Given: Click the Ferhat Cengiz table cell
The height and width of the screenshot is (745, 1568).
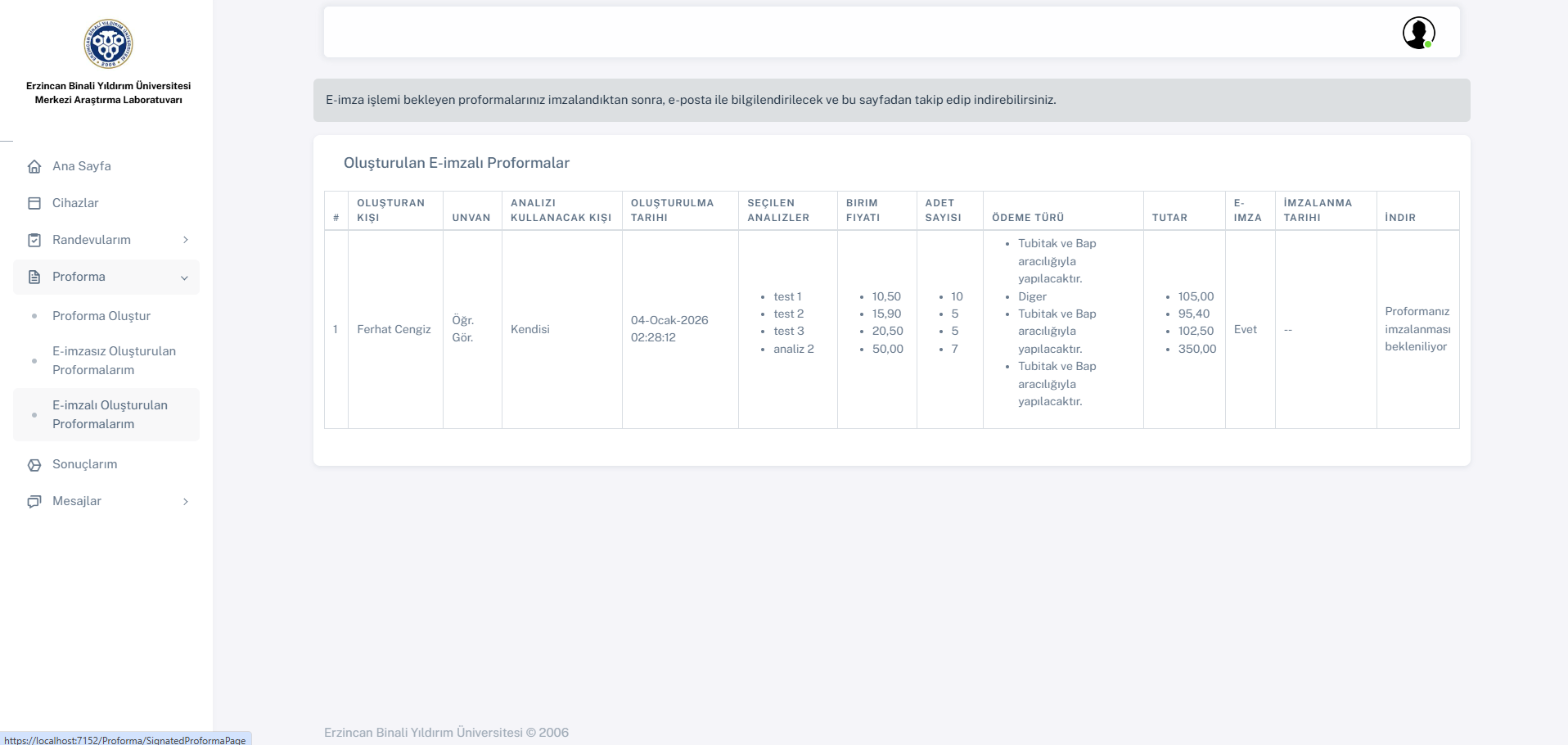Looking at the screenshot, I should click(x=394, y=329).
